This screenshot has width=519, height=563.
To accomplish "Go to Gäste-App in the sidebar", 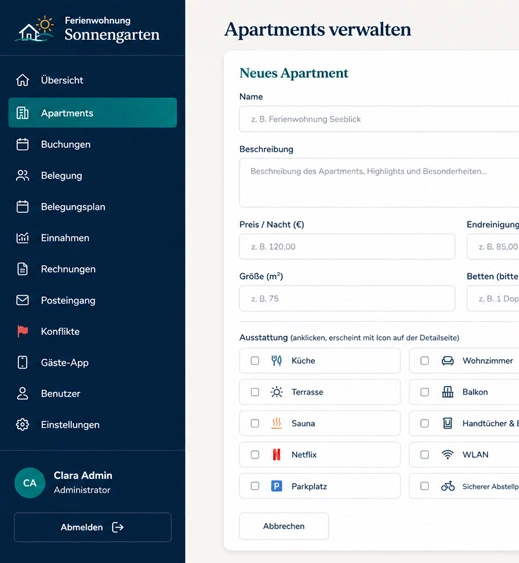I will tap(93, 362).
